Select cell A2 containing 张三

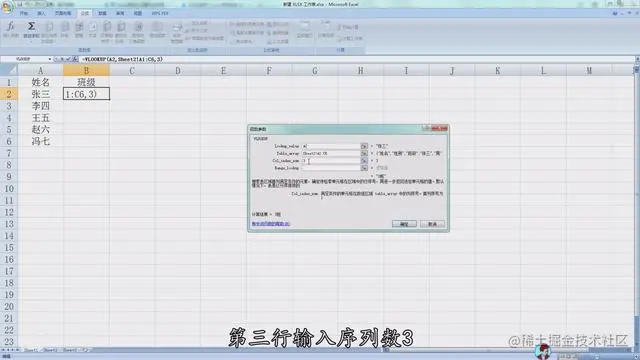40,94
